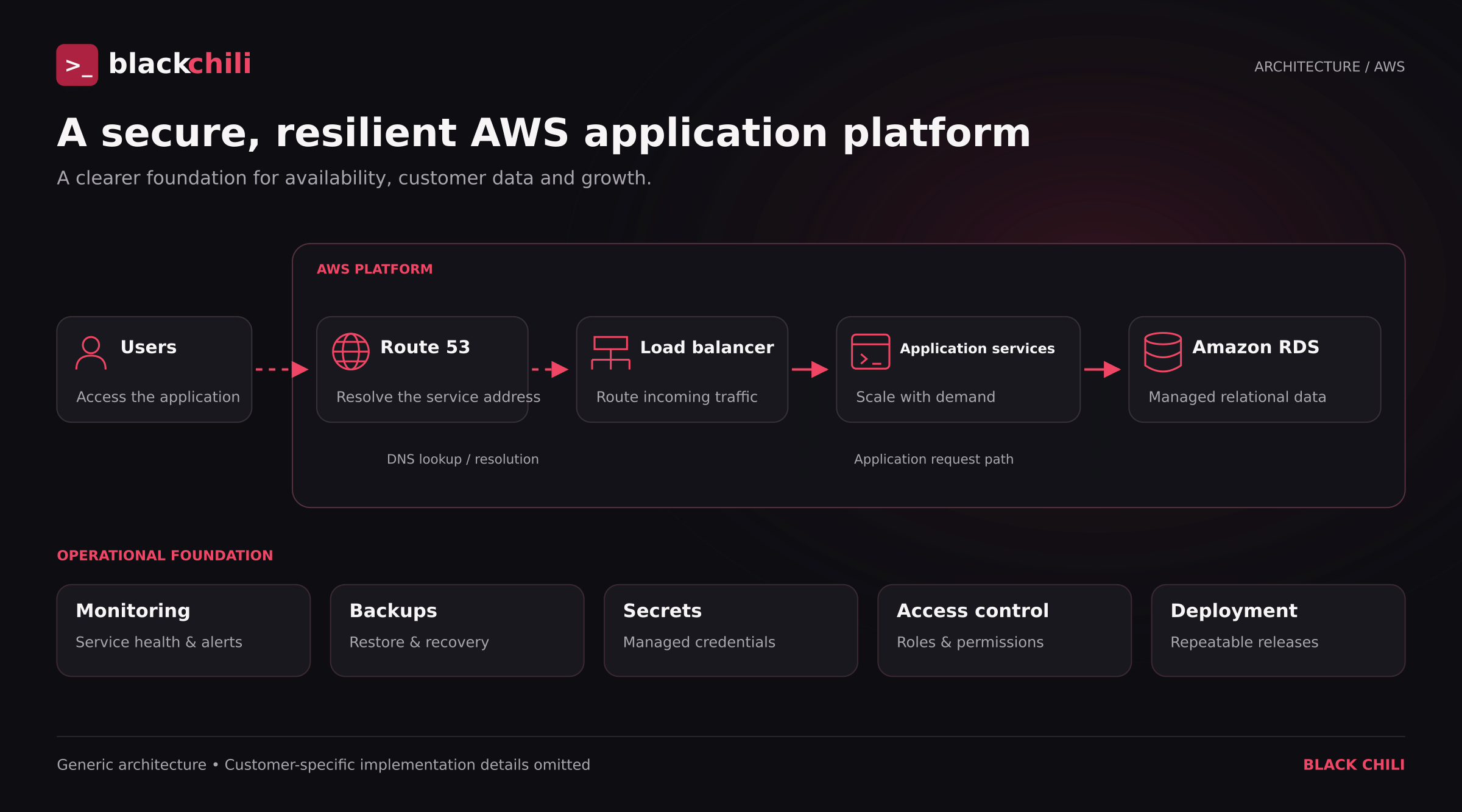The width and height of the screenshot is (1462, 812).
Task: Click the Load balancer heading
Action: click(707, 347)
